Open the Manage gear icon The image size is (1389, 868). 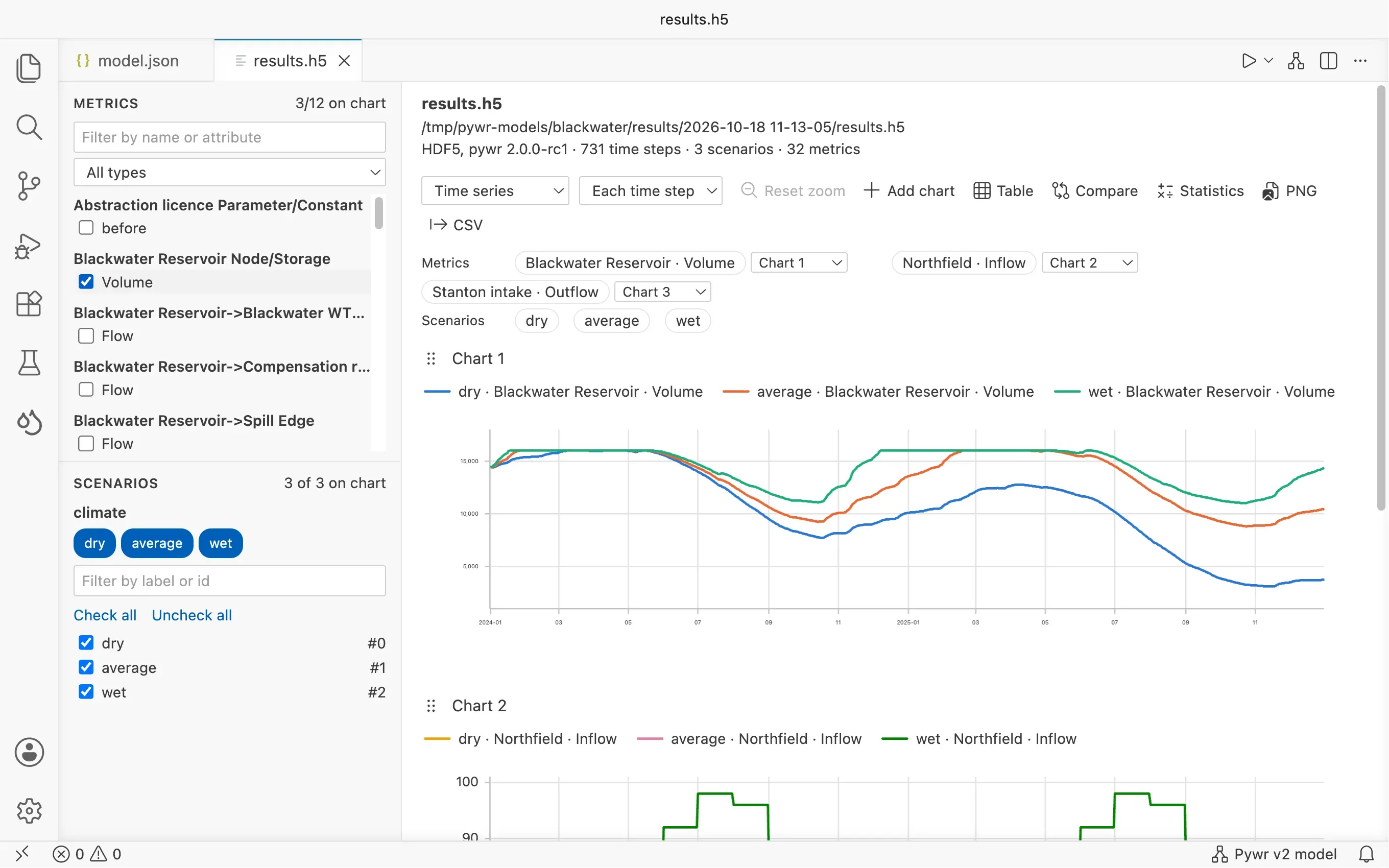pyautogui.click(x=29, y=811)
